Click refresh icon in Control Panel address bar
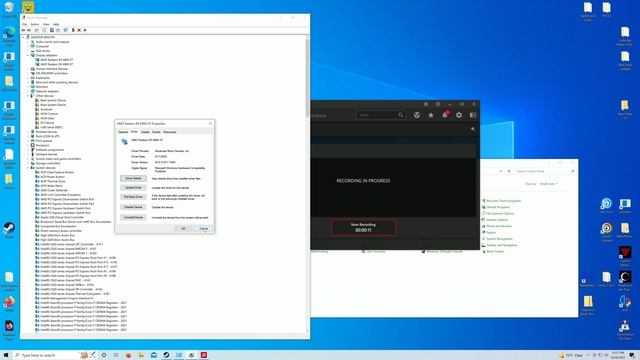640x360 pixels. tap(509, 171)
